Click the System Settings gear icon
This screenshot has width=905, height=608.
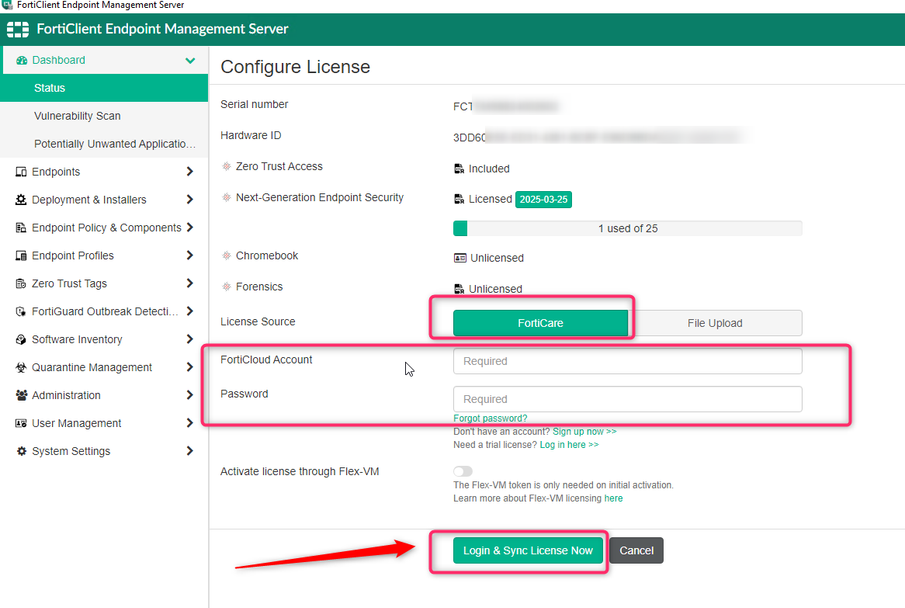(x=21, y=451)
